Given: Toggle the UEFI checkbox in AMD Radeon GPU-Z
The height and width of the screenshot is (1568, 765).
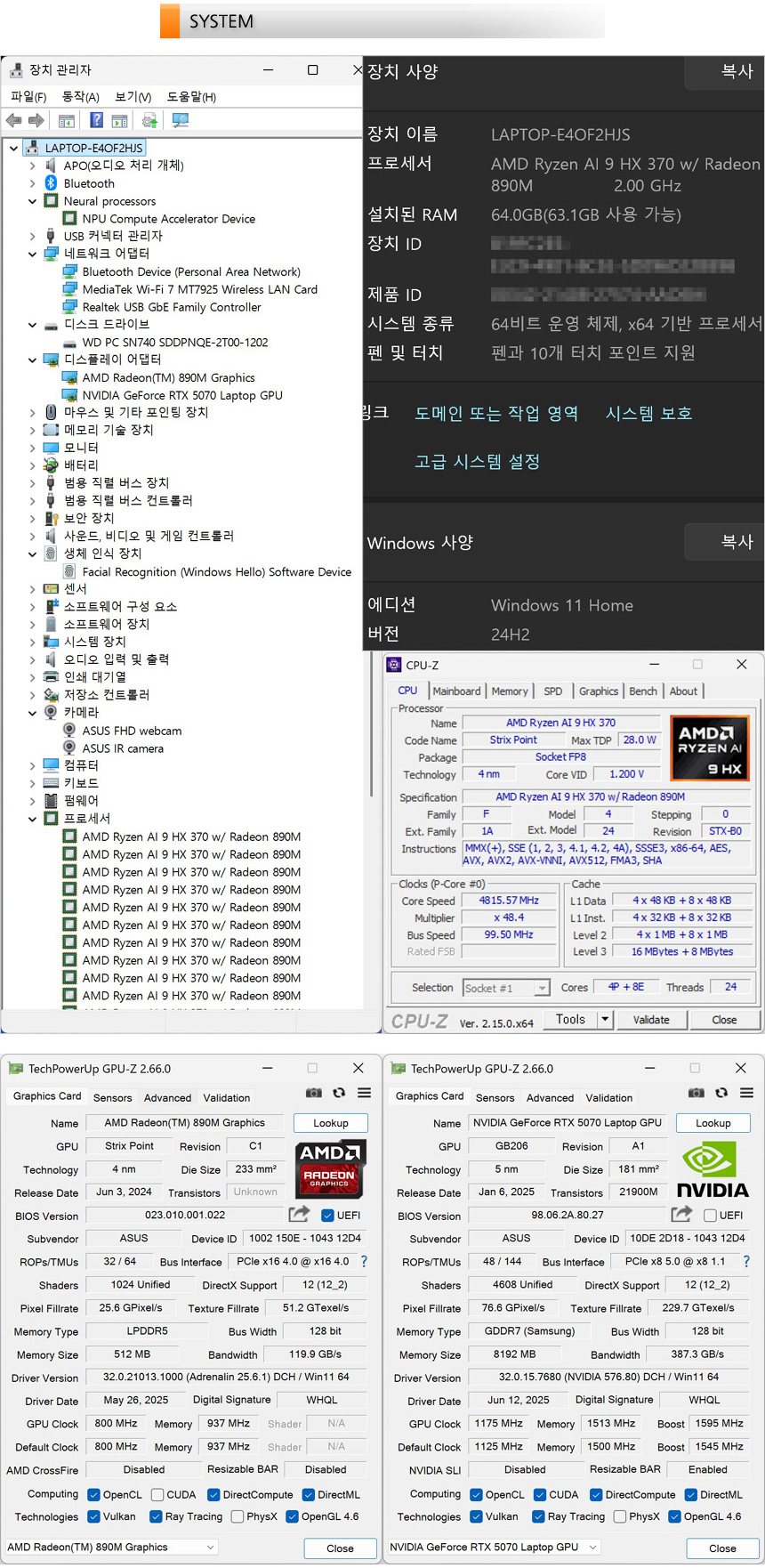Looking at the screenshot, I should click(327, 1216).
